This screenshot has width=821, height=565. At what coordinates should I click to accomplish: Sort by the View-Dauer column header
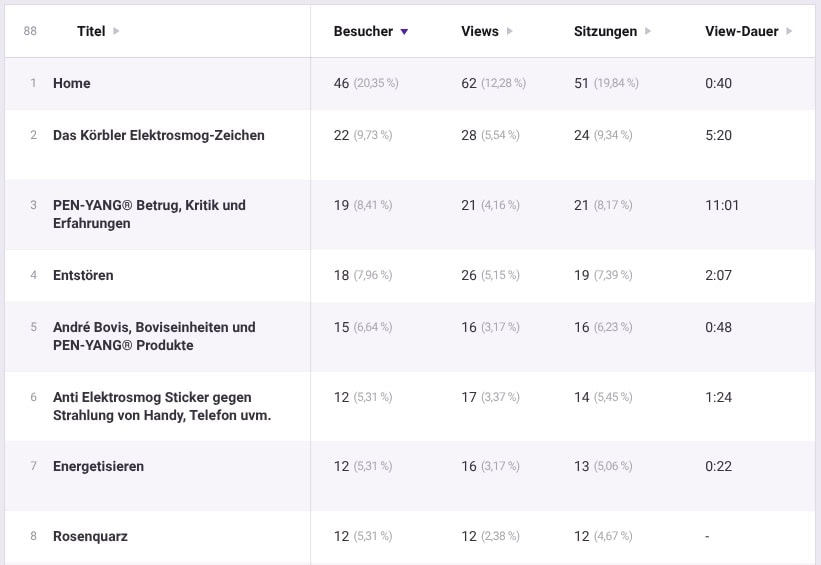741,32
